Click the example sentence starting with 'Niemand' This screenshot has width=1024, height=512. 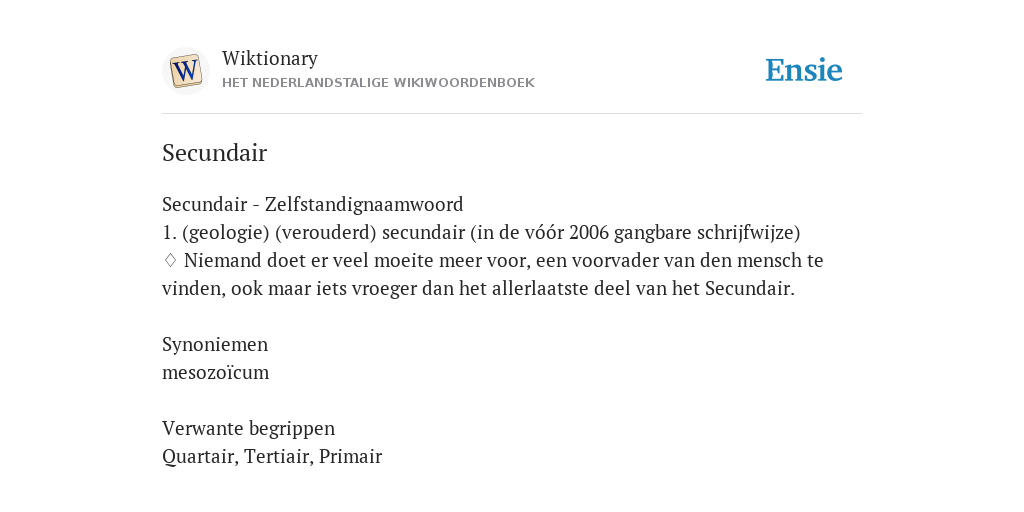493,274
